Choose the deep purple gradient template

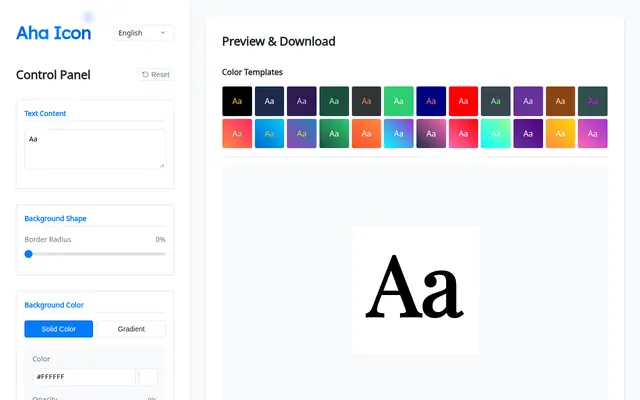(528, 133)
